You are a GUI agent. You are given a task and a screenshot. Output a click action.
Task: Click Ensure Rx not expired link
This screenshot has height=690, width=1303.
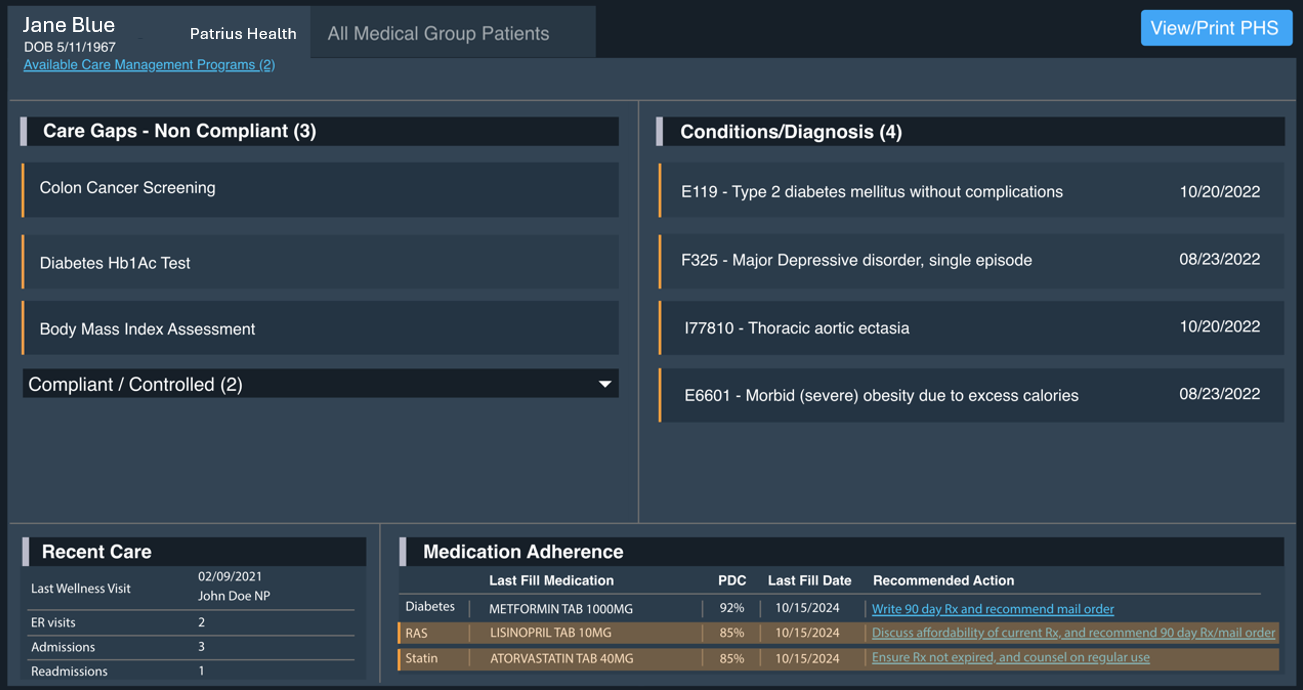pos(1010,658)
